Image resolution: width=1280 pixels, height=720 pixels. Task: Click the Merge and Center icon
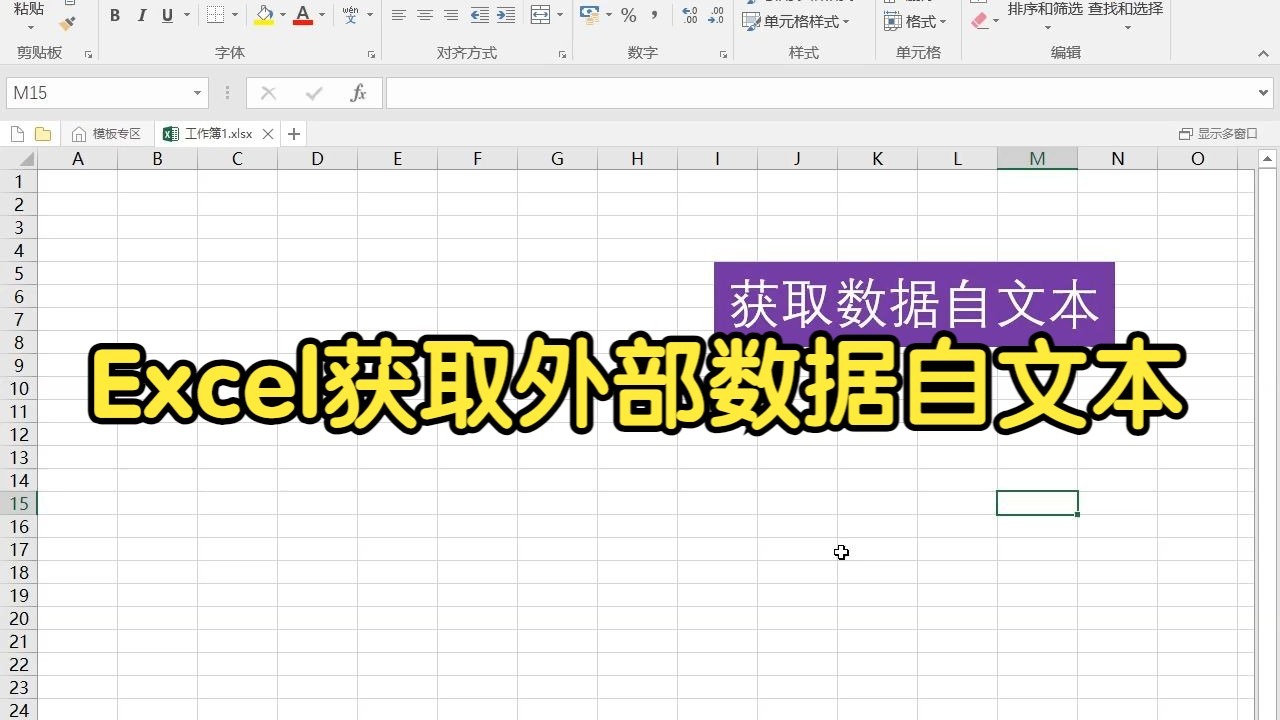pyautogui.click(x=539, y=16)
